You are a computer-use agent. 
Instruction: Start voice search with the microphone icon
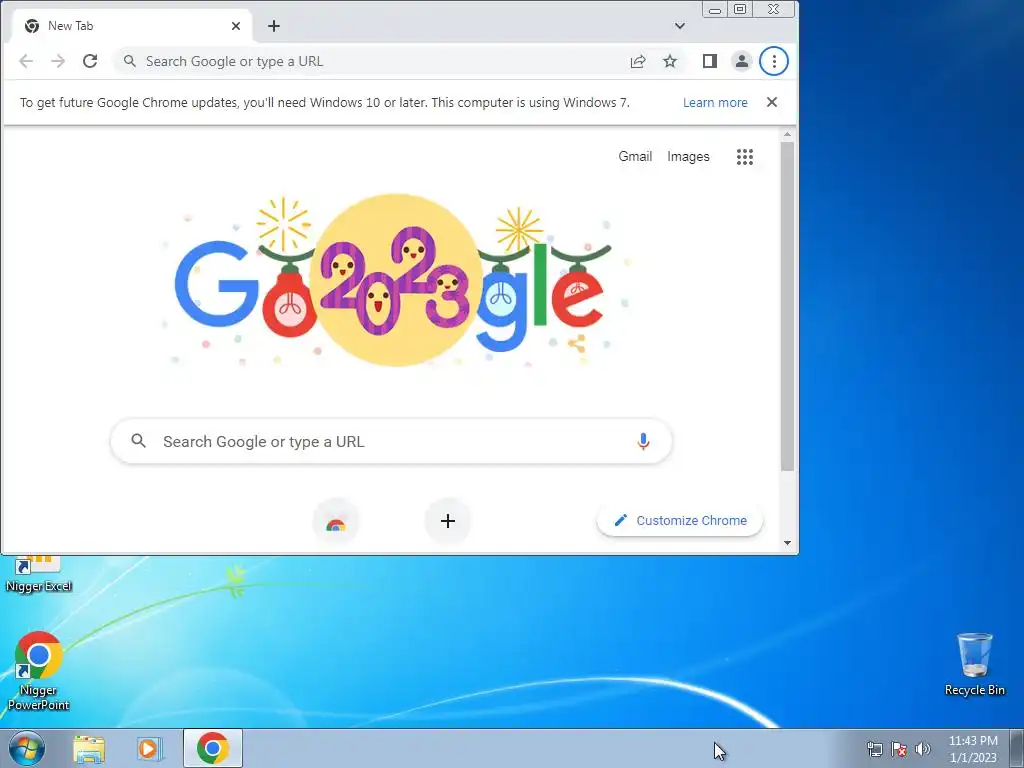tap(643, 441)
